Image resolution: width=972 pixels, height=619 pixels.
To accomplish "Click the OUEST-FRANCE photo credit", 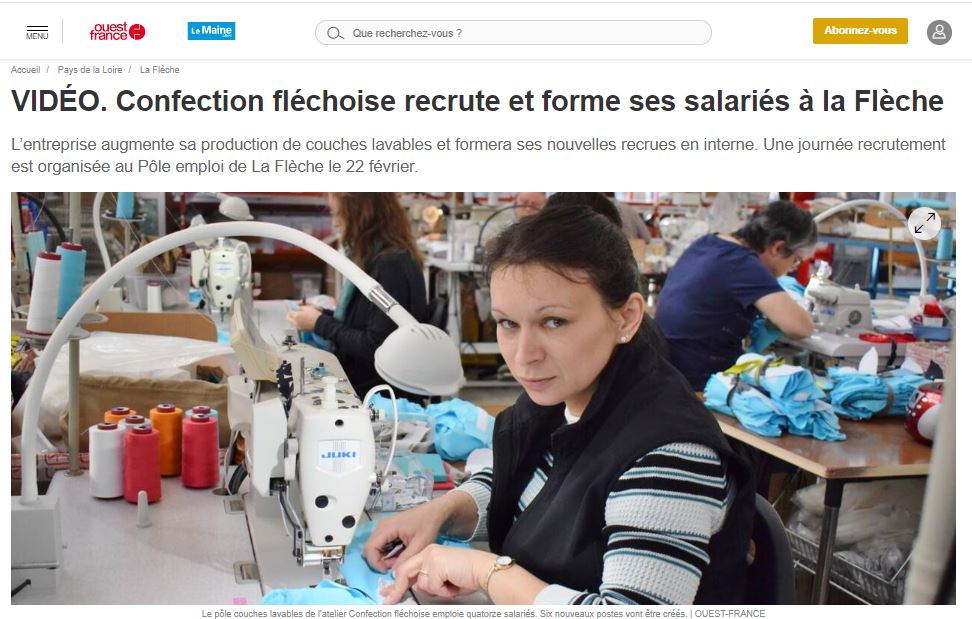I will (730, 613).
